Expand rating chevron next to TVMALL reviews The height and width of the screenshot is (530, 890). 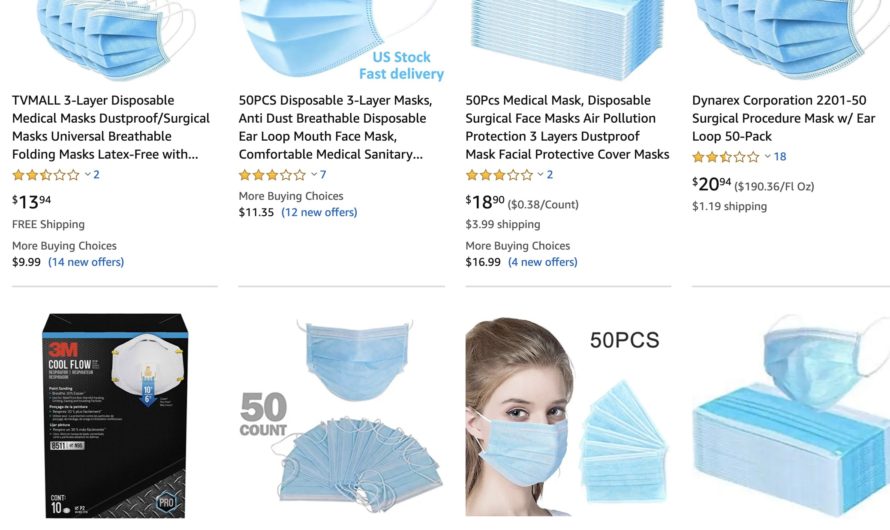87,174
